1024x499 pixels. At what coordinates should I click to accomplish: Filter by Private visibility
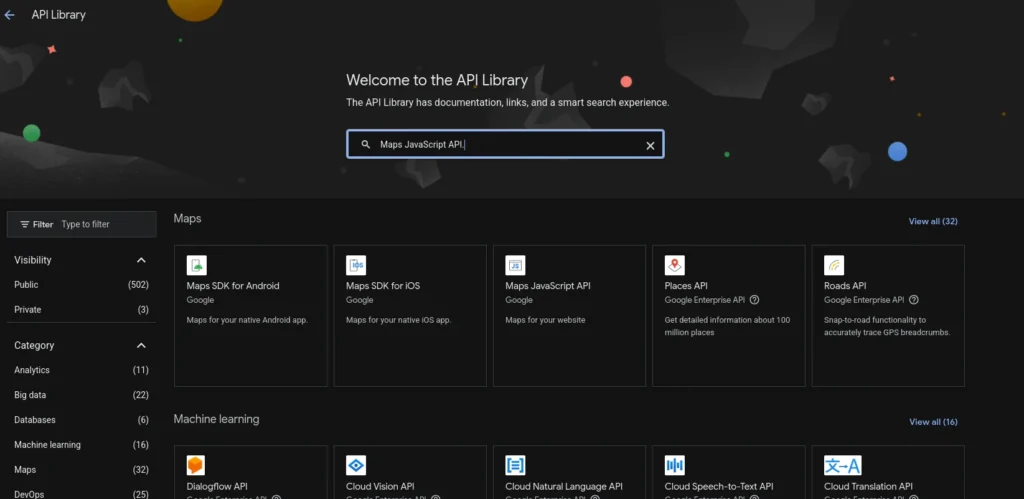point(28,310)
